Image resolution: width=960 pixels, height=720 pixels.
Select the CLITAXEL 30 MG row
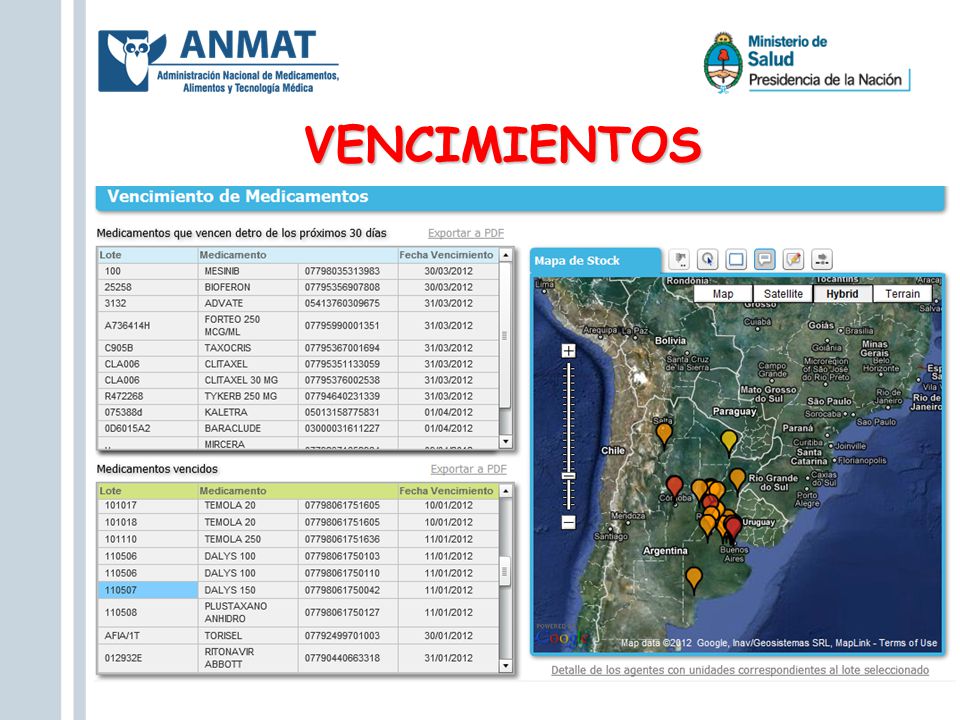click(x=298, y=380)
